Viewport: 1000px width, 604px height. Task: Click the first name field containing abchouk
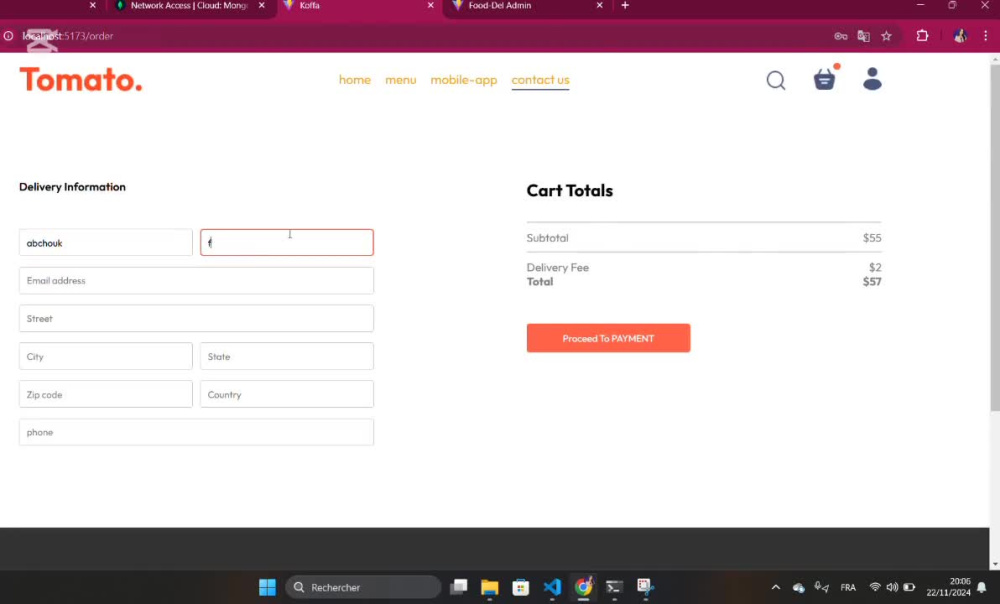click(x=106, y=242)
